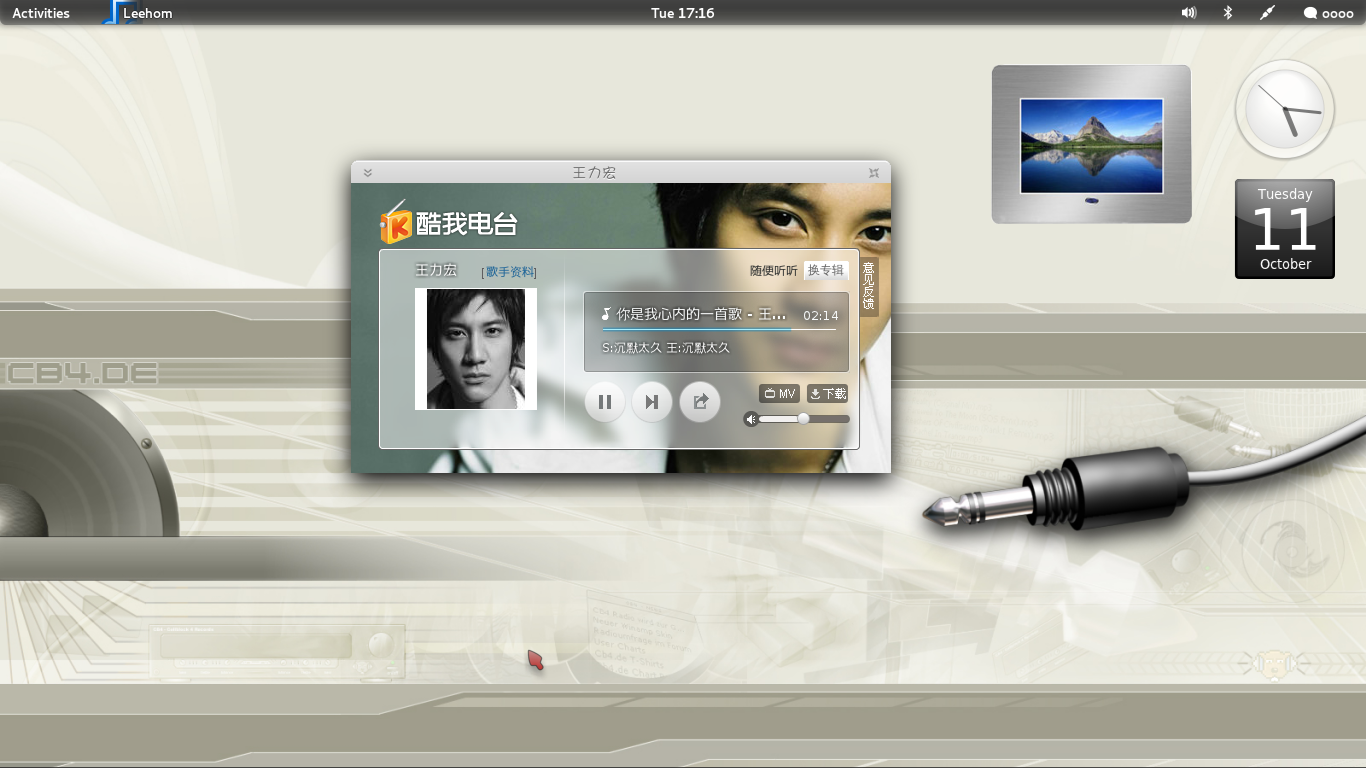This screenshot has width=1366, height=768.
Task: Click the 02:14 time display
Action: (x=821, y=315)
